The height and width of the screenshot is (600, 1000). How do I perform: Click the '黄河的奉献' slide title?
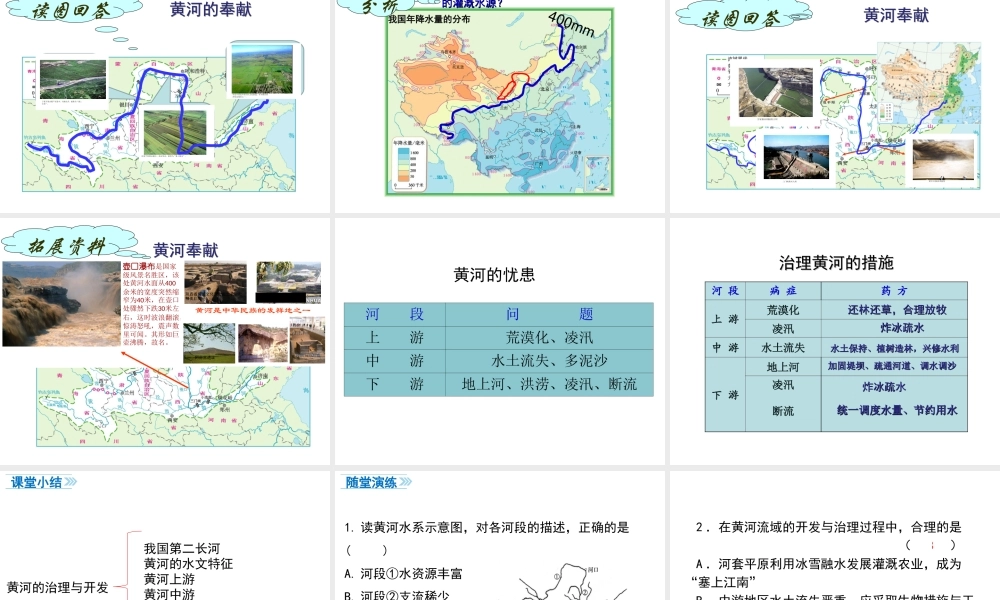(x=211, y=10)
